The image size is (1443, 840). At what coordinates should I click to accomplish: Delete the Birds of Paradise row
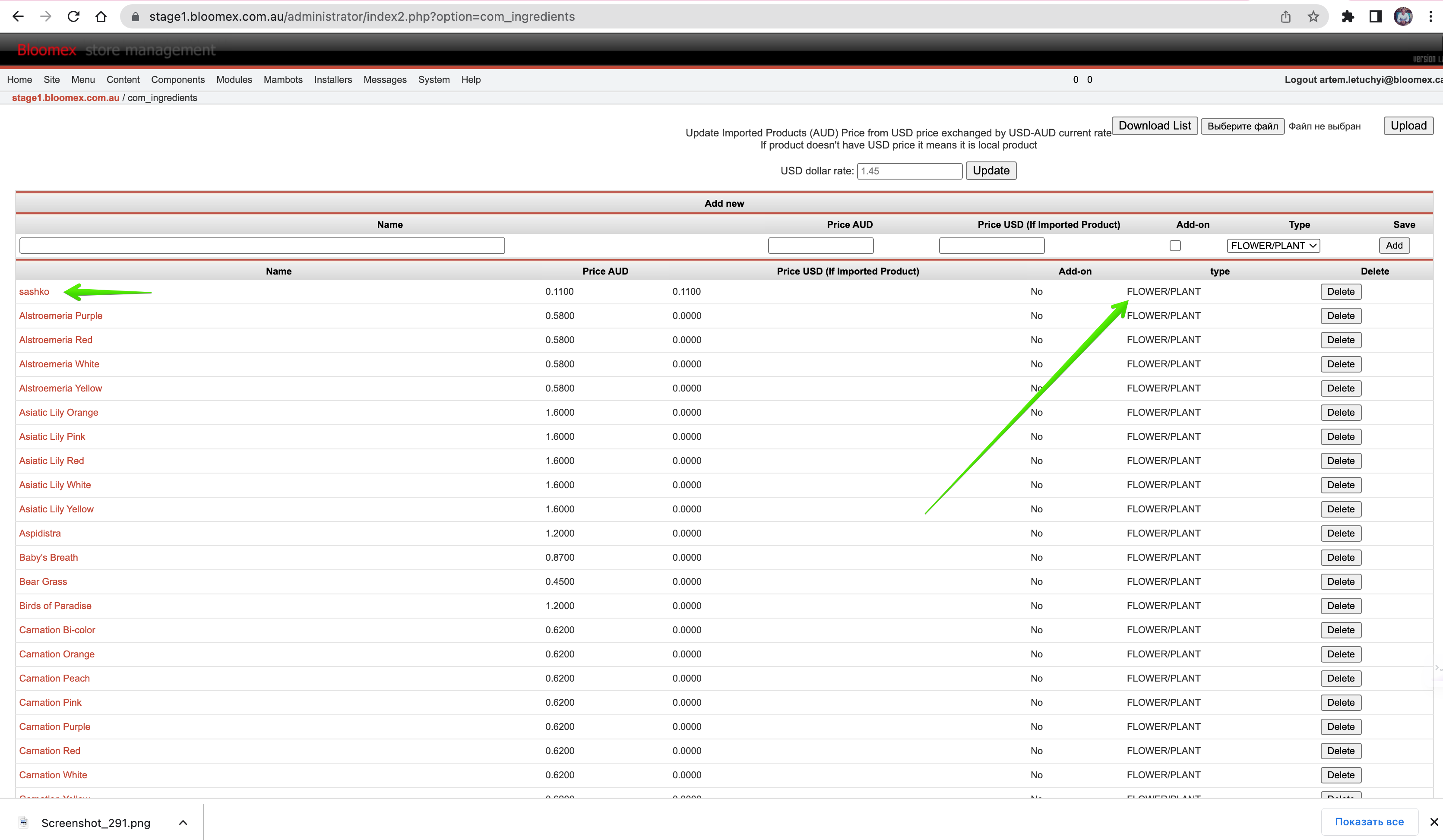[x=1341, y=606]
